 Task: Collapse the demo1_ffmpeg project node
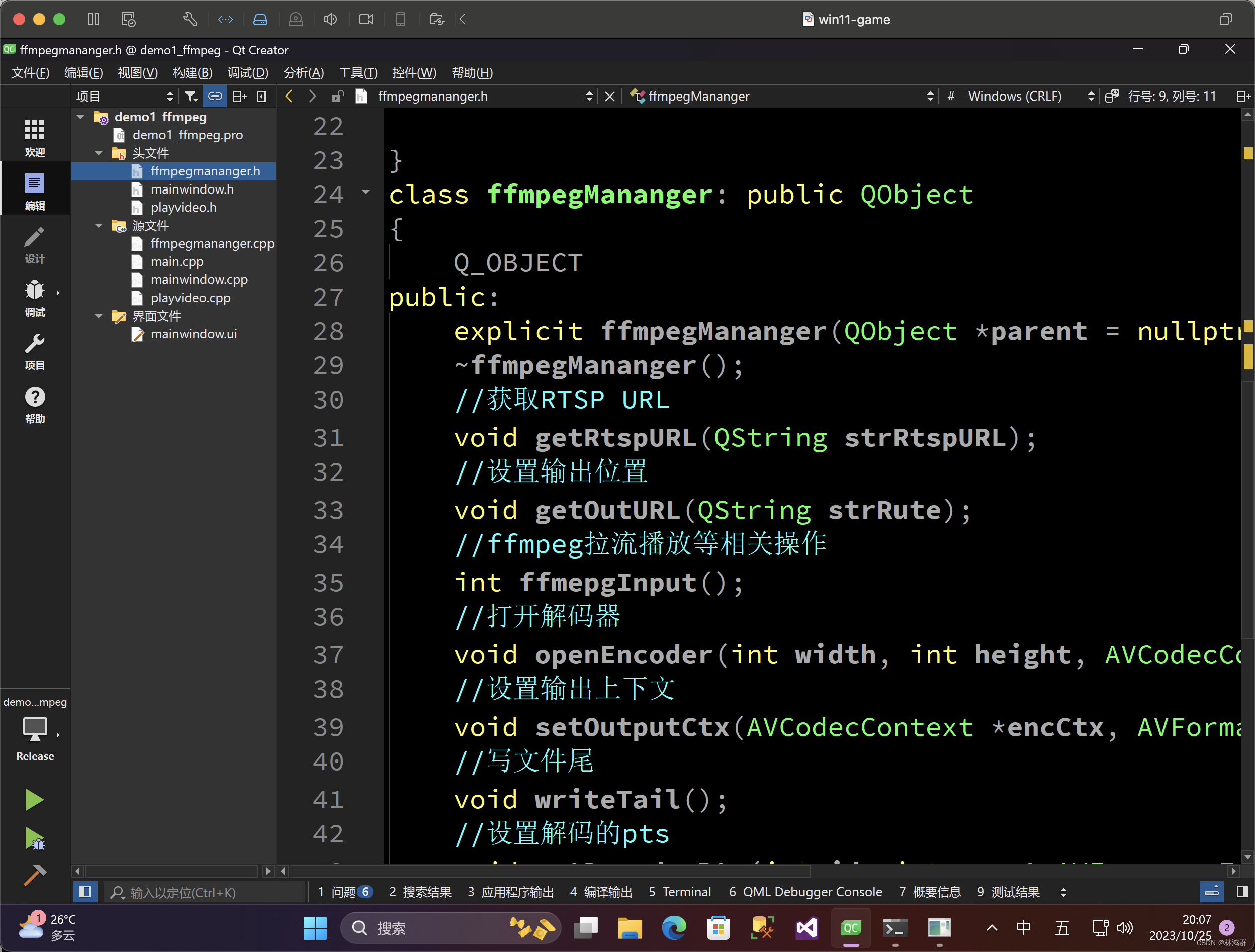[x=80, y=116]
